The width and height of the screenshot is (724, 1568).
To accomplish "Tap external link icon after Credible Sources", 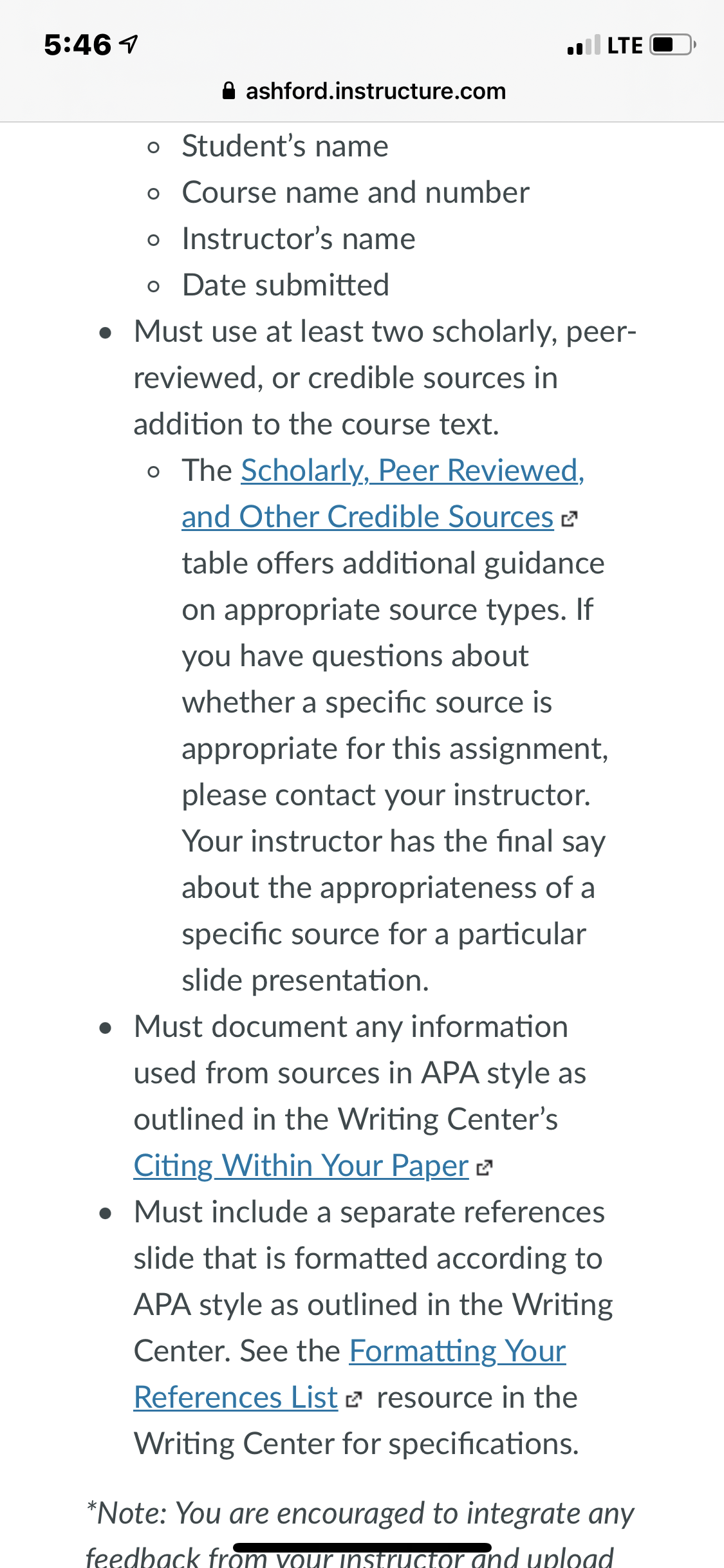I will click(x=570, y=519).
